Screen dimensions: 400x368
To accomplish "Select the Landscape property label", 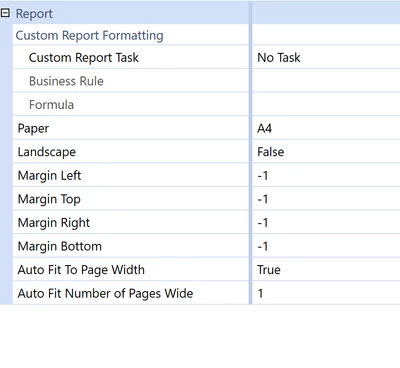I will coord(47,152).
